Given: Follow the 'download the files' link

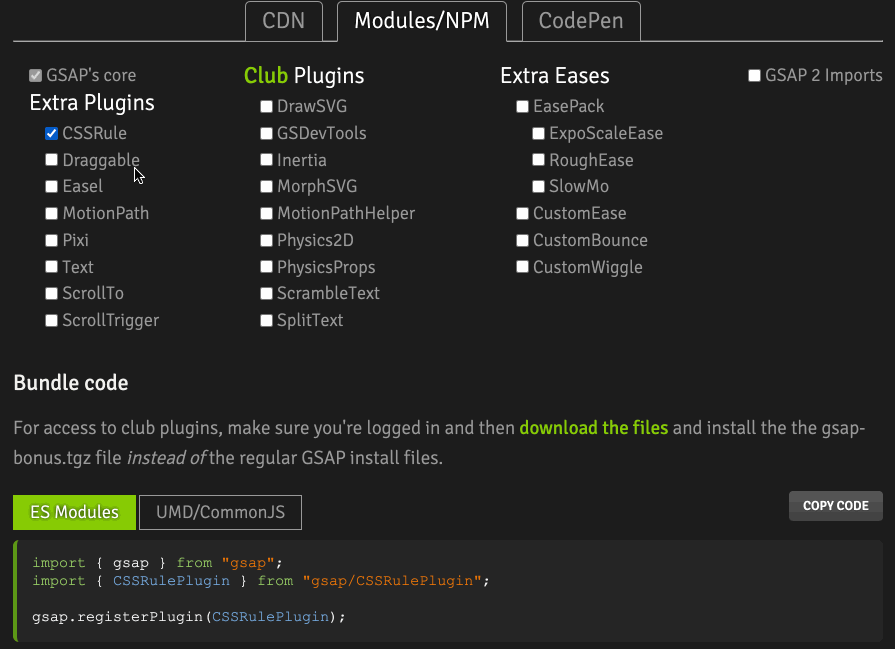Looking at the screenshot, I should tap(594, 428).
